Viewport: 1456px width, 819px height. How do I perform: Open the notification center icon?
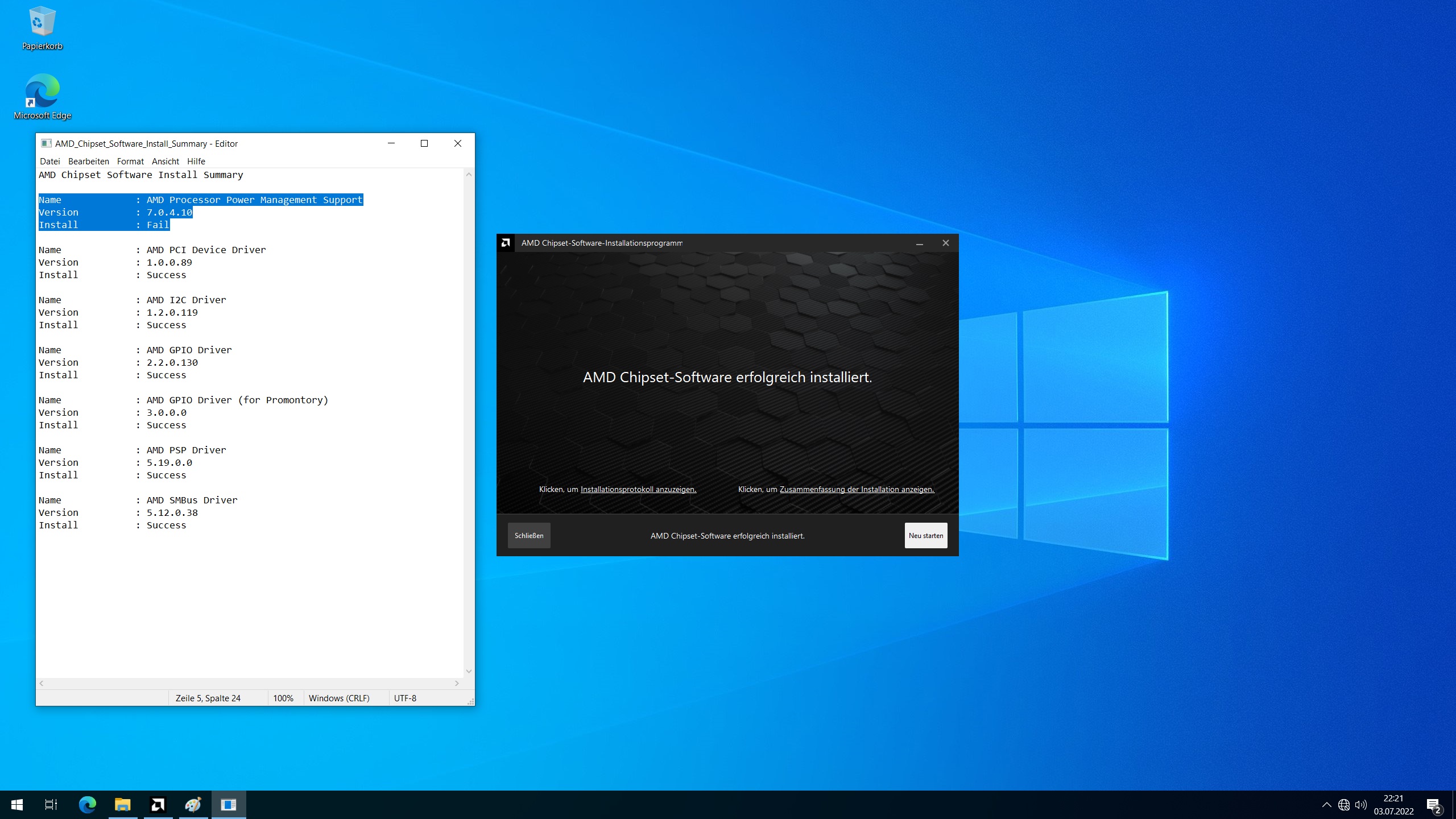[1433, 804]
